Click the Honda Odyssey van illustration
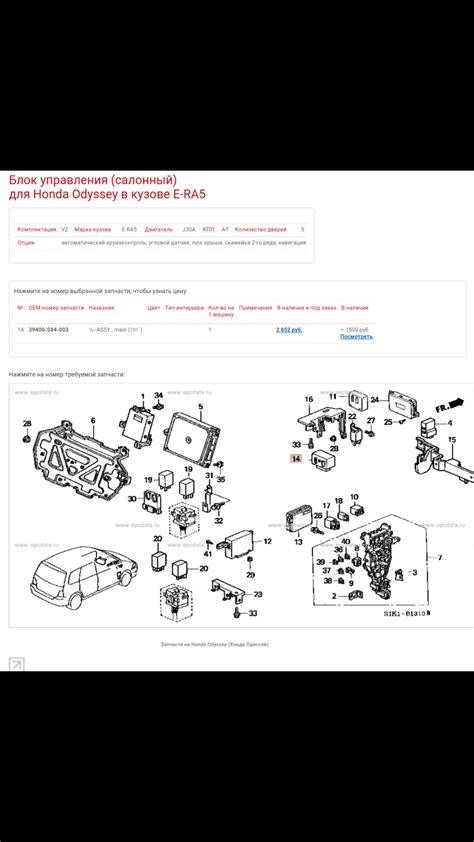The image size is (474, 842). (x=82, y=577)
